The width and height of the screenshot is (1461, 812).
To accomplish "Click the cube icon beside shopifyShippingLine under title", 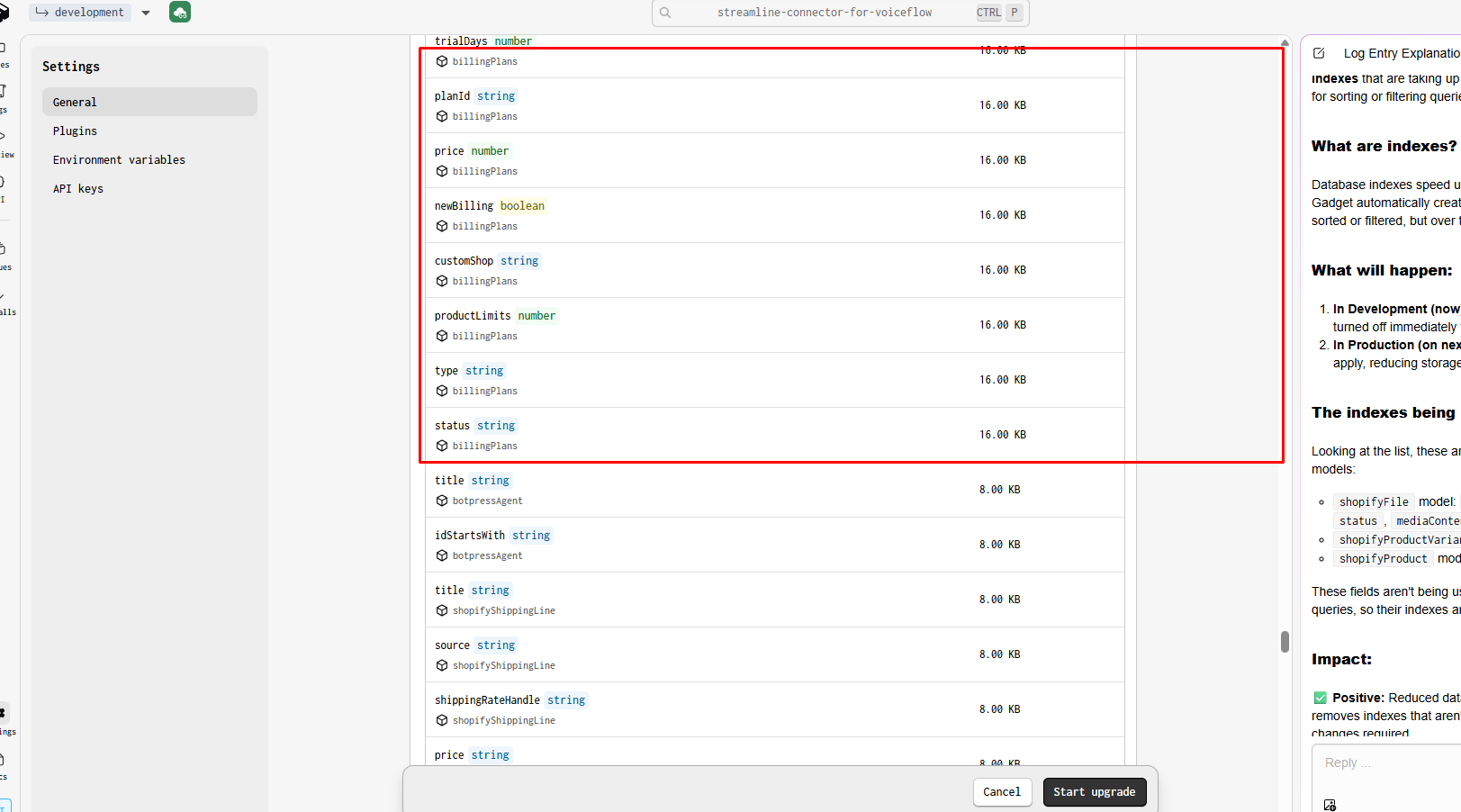I will (x=442, y=610).
